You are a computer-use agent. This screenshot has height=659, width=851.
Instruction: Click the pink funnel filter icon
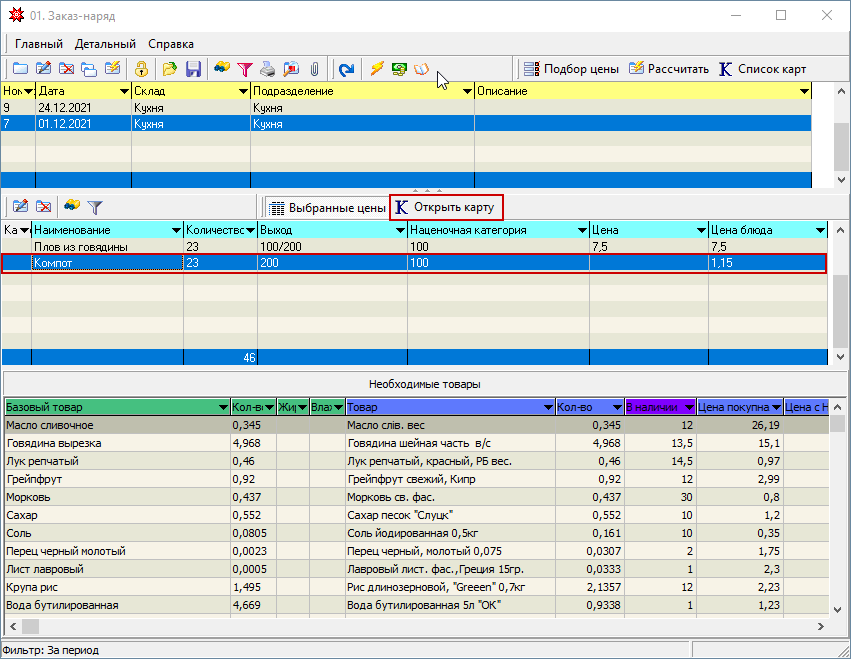(244, 70)
